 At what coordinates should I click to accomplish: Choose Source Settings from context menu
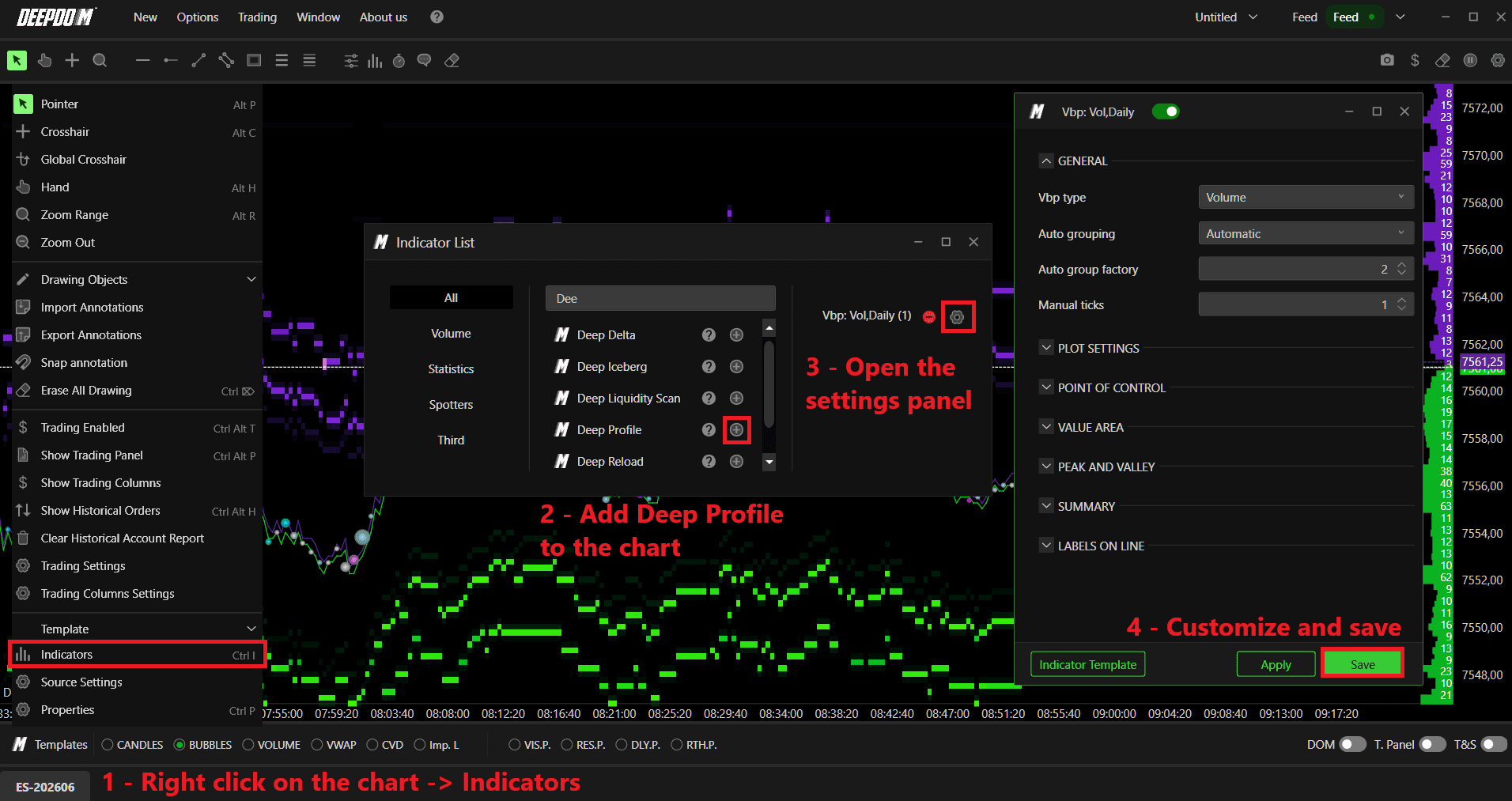click(x=137, y=682)
